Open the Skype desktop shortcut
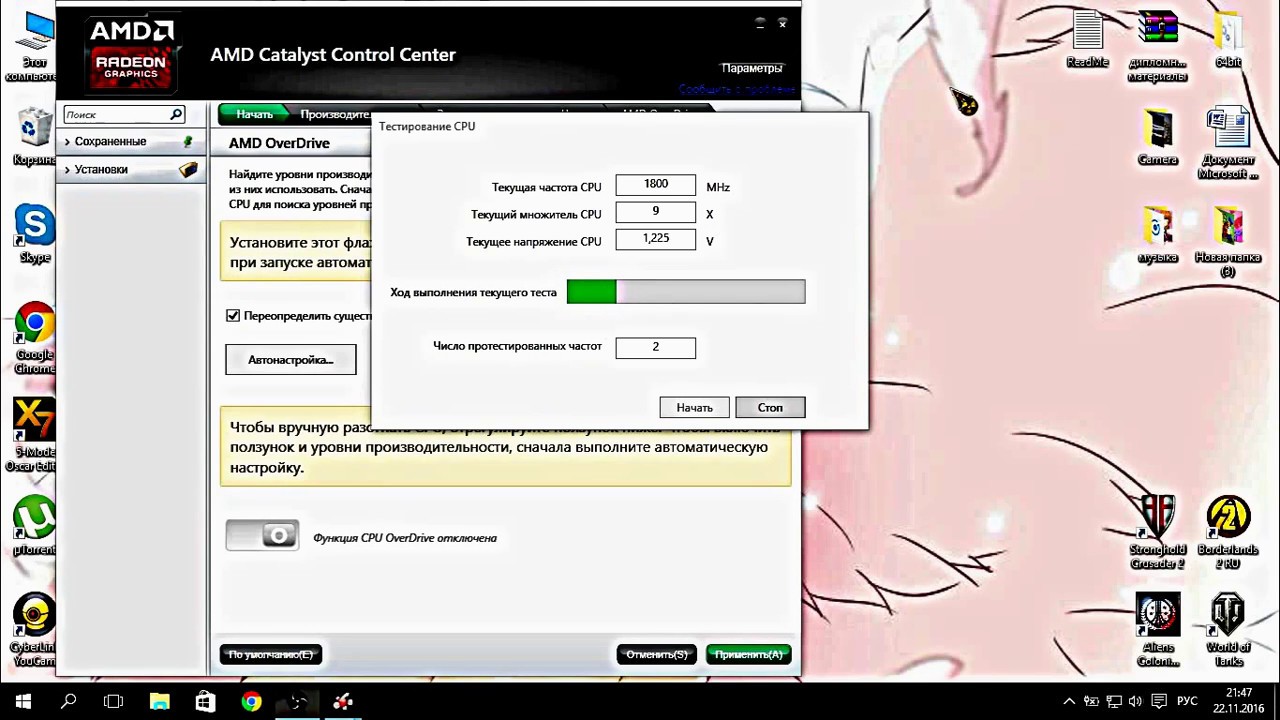This screenshot has height=720, width=1280. coord(34,233)
